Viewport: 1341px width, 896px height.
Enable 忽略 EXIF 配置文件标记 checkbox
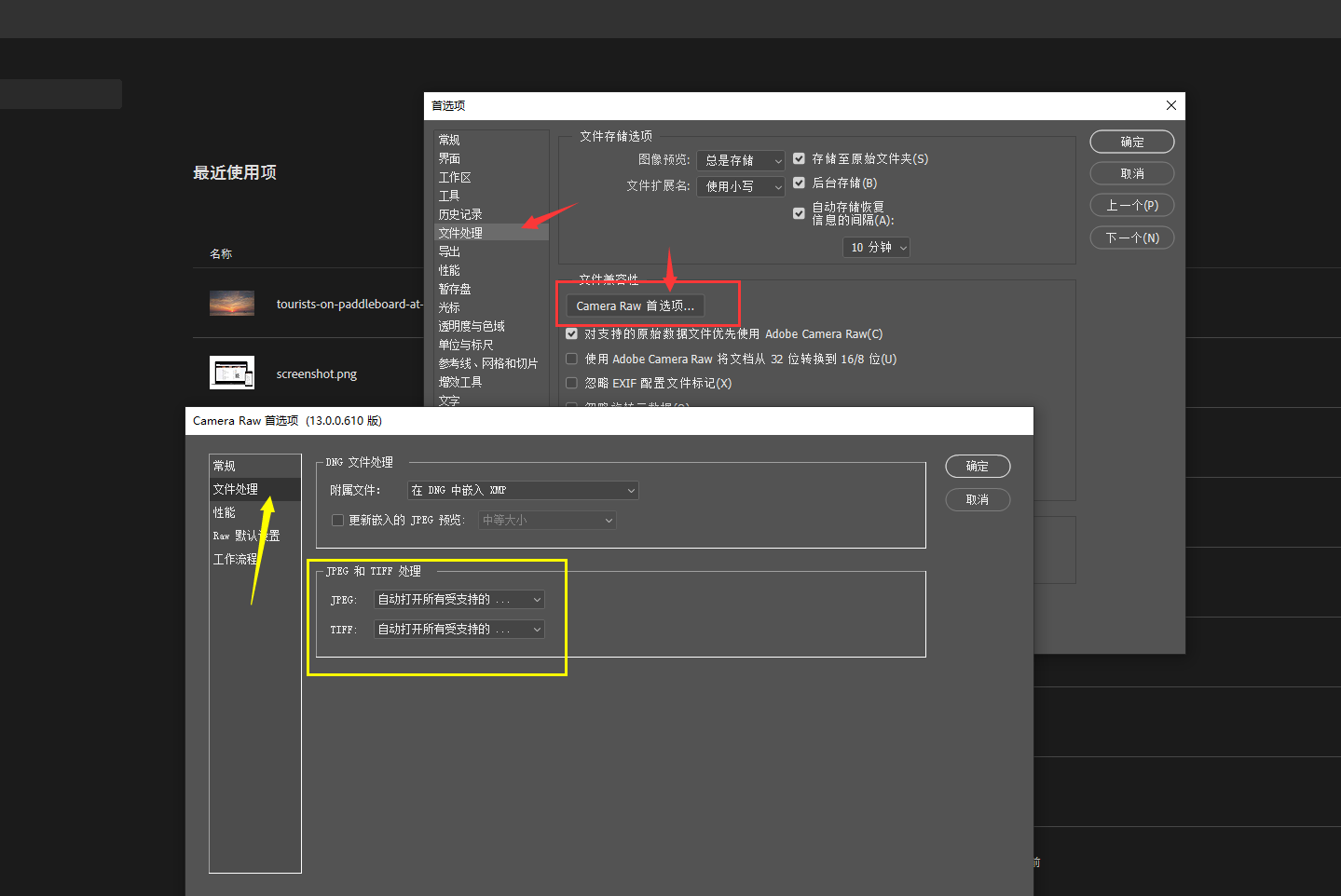click(571, 383)
